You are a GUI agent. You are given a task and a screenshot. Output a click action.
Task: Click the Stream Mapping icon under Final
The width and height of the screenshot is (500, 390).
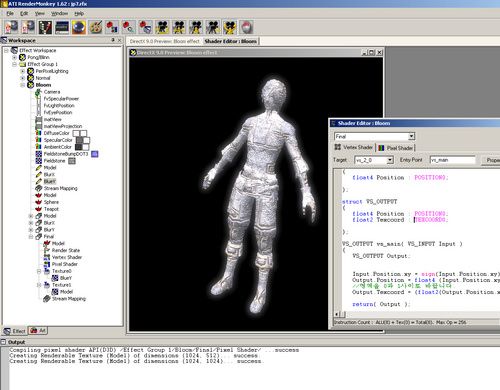tap(47, 299)
